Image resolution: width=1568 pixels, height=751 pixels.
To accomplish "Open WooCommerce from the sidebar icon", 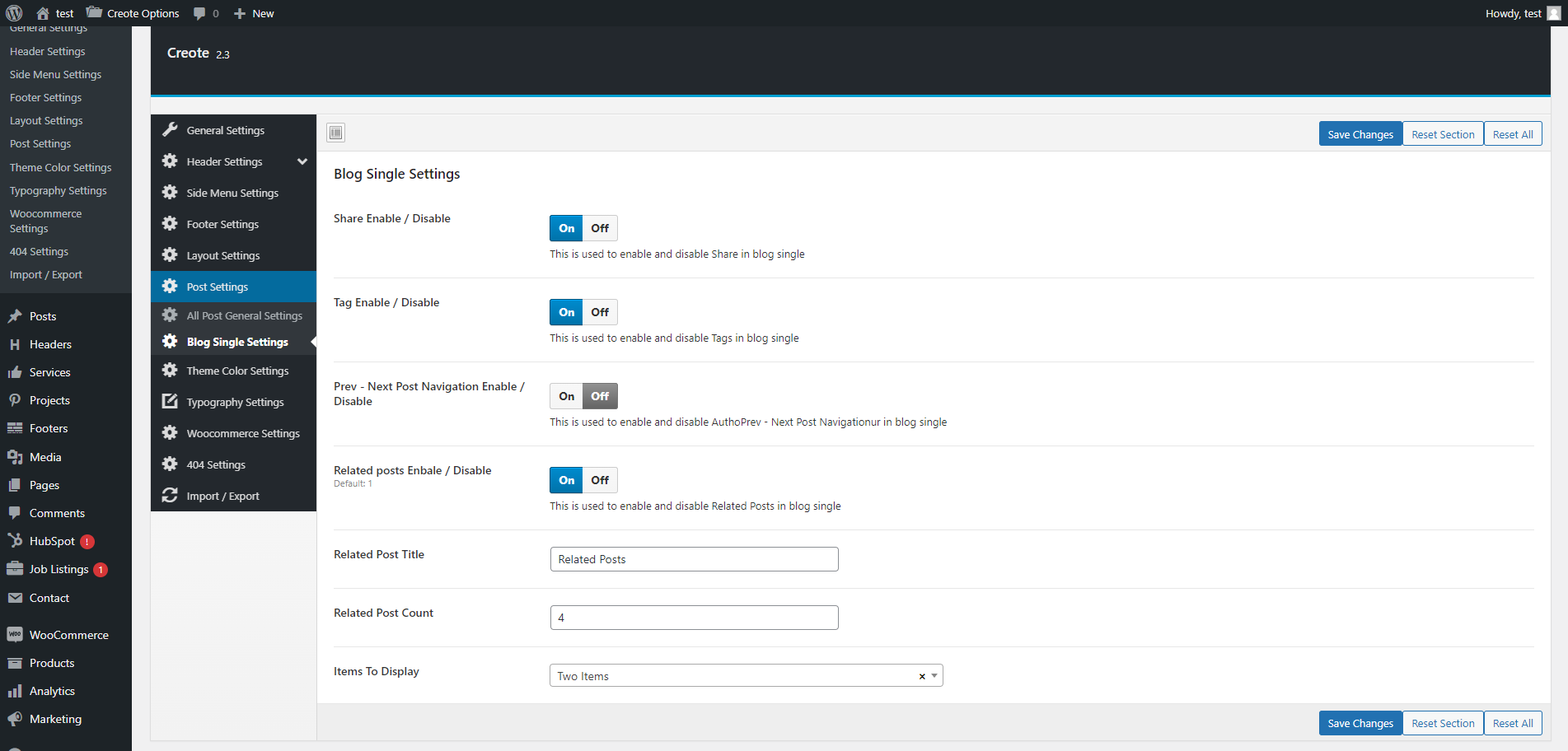I will pyautogui.click(x=15, y=635).
